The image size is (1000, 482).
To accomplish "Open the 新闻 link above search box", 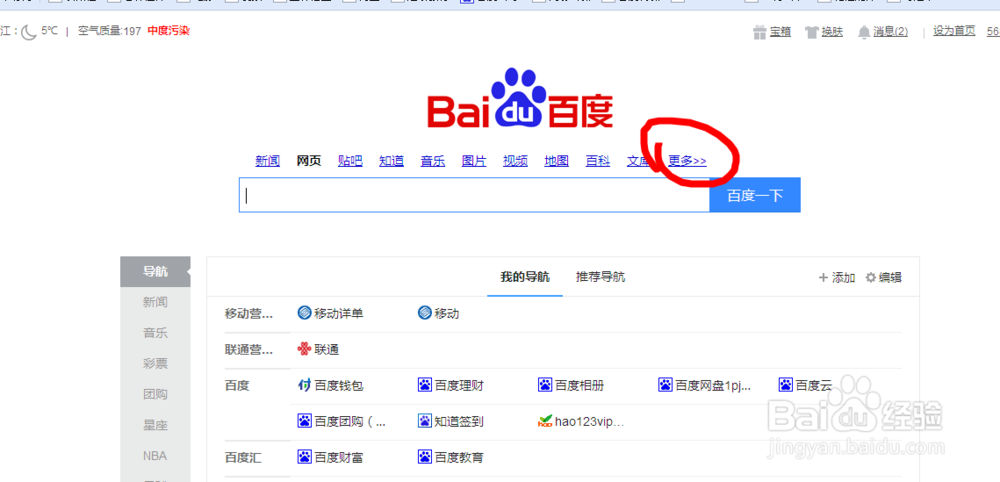I will click(268, 161).
